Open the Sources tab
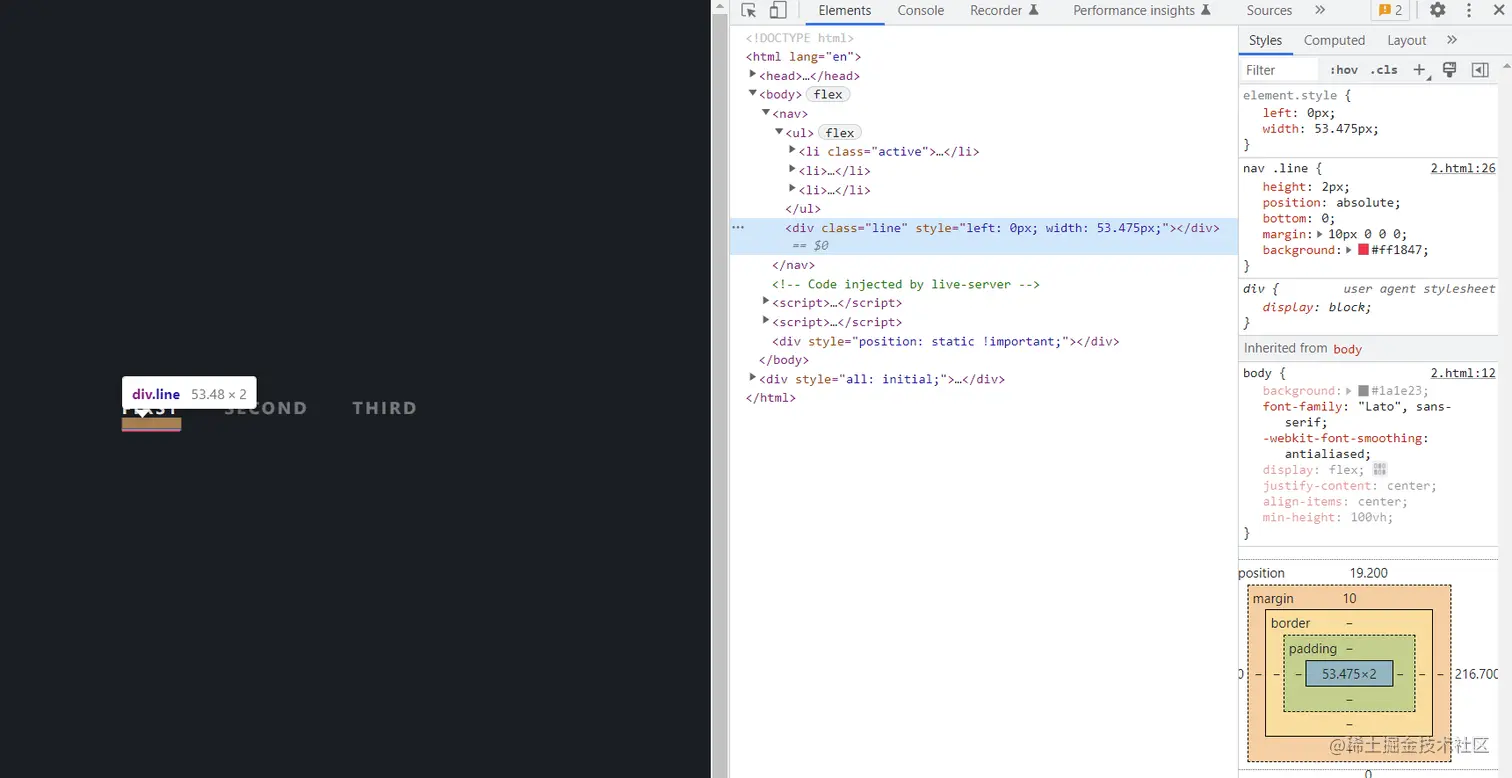Image resolution: width=1512 pixels, height=778 pixels. [1269, 10]
